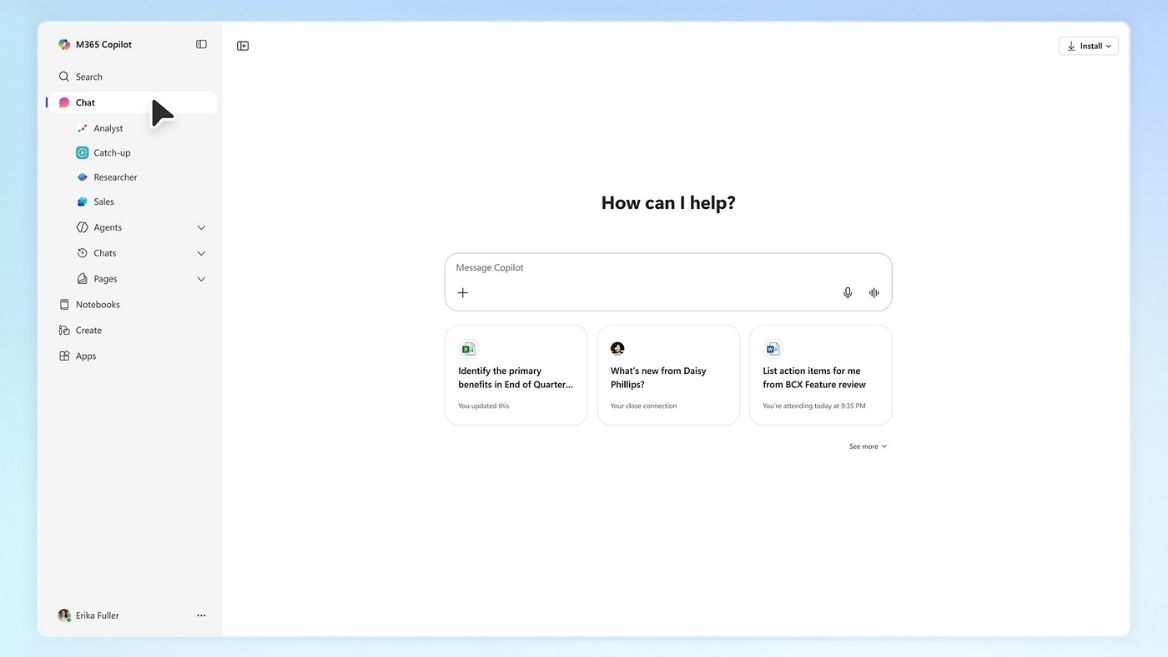Toggle the side panel in main header
Viewport: 1168px width, 657px height.
pyautogui.click(x=243, y=46)
